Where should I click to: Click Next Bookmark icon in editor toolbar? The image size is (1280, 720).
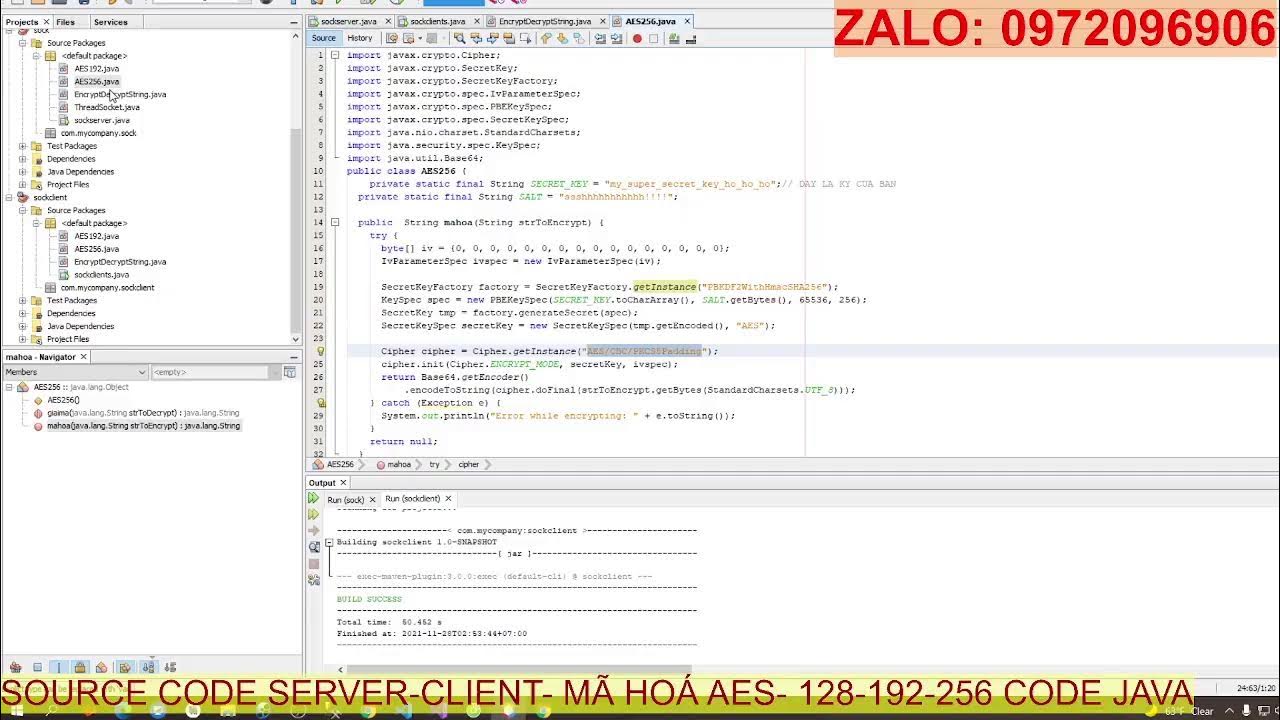(562, 38)
